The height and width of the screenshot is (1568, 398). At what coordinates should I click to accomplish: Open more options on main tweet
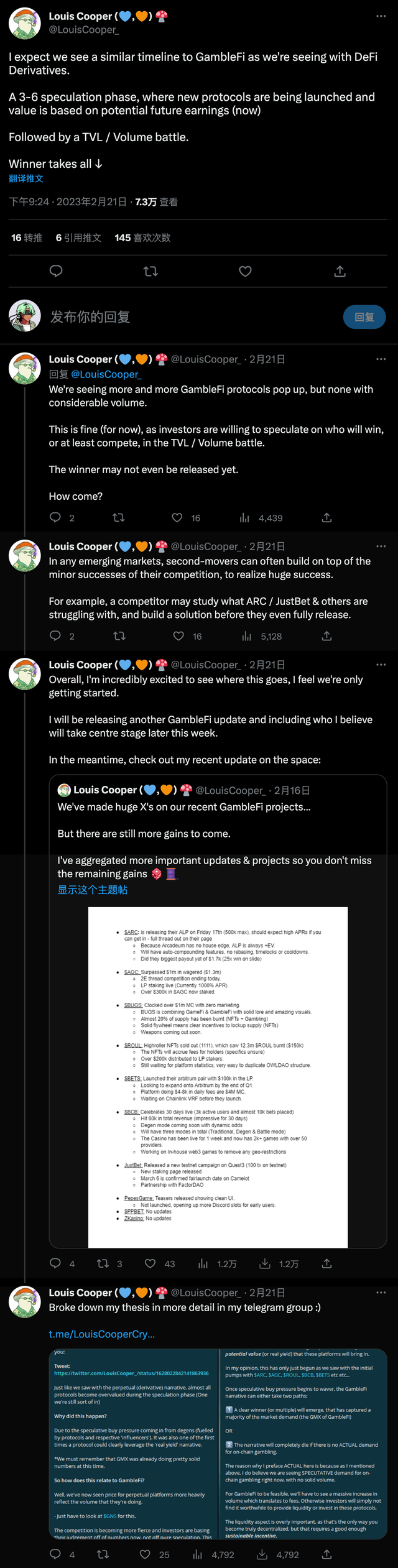point(381,16)
